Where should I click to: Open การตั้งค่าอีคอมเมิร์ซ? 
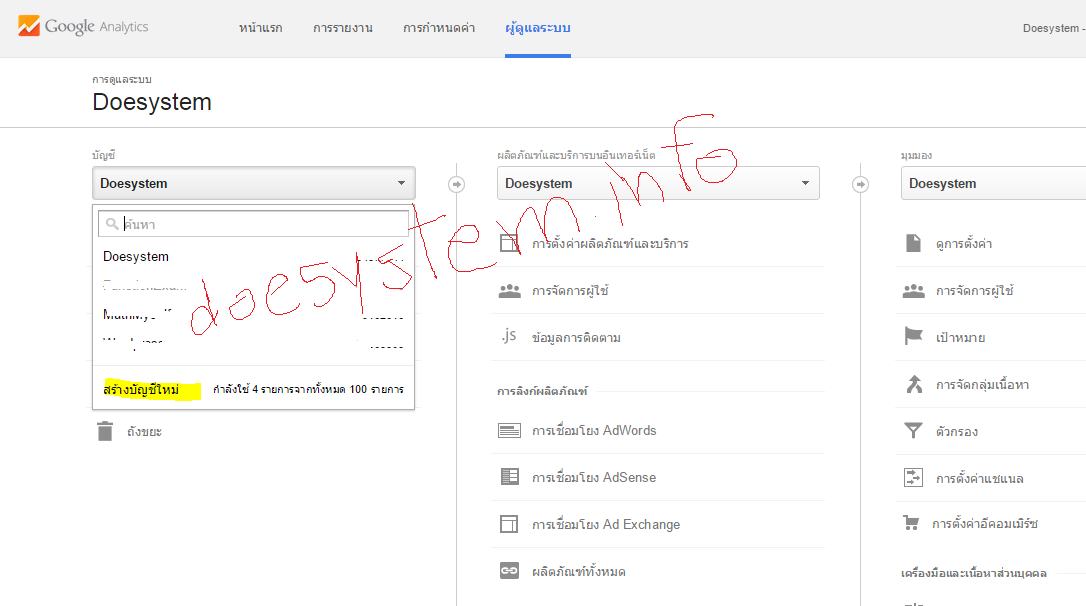click(985, 524)
